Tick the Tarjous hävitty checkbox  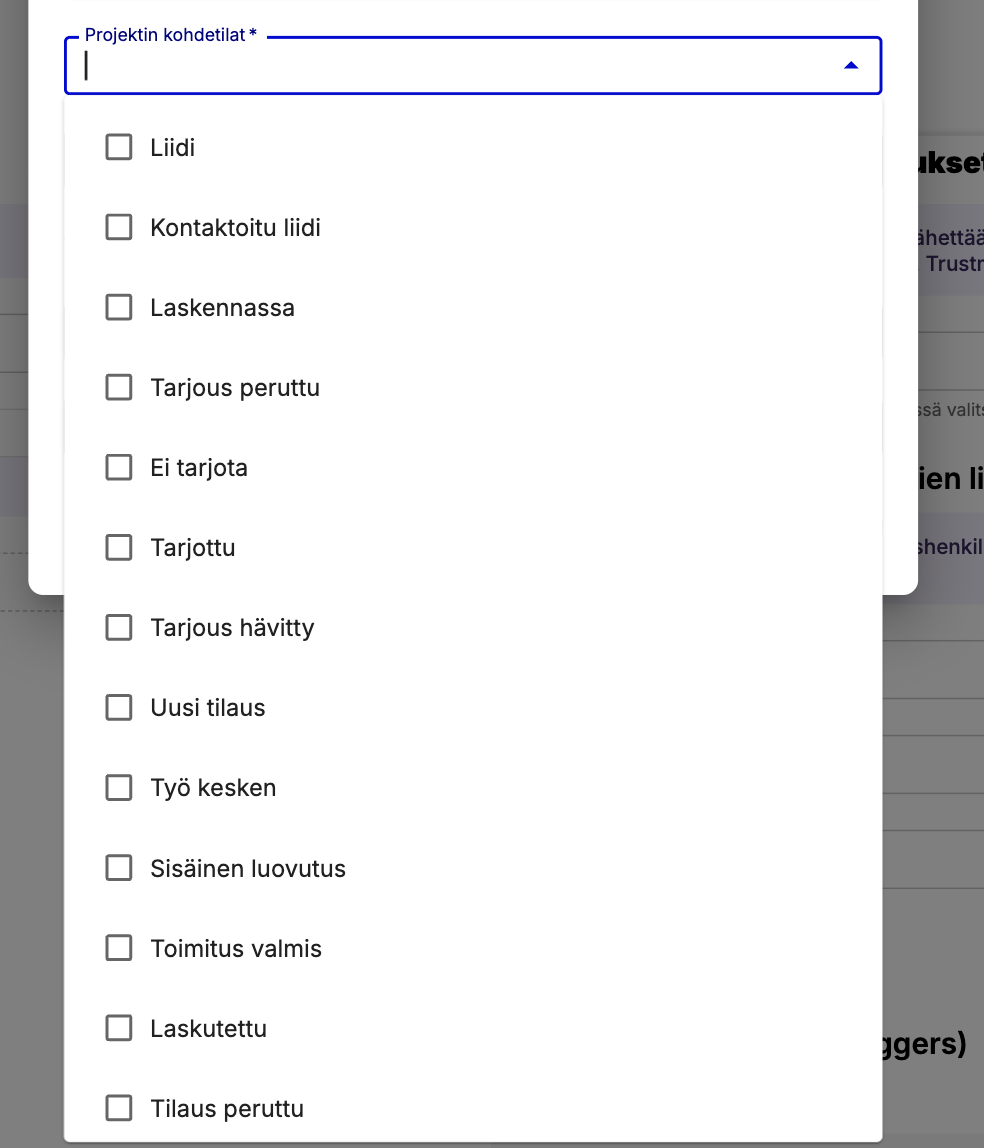(x=119, y=628)
